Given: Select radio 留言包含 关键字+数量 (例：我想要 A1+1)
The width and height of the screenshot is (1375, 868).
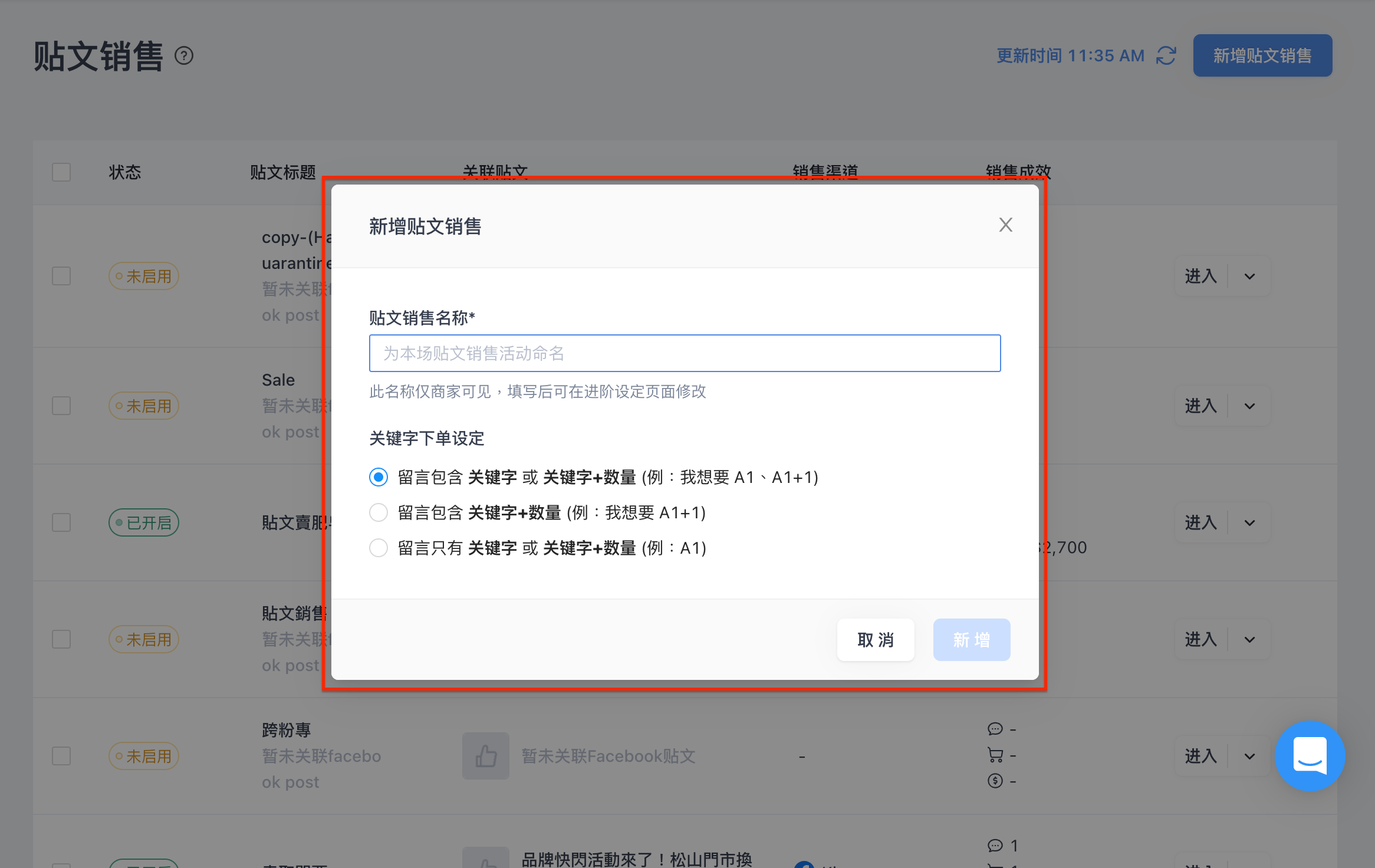Looking at the screenshot, I should (379, 512).
